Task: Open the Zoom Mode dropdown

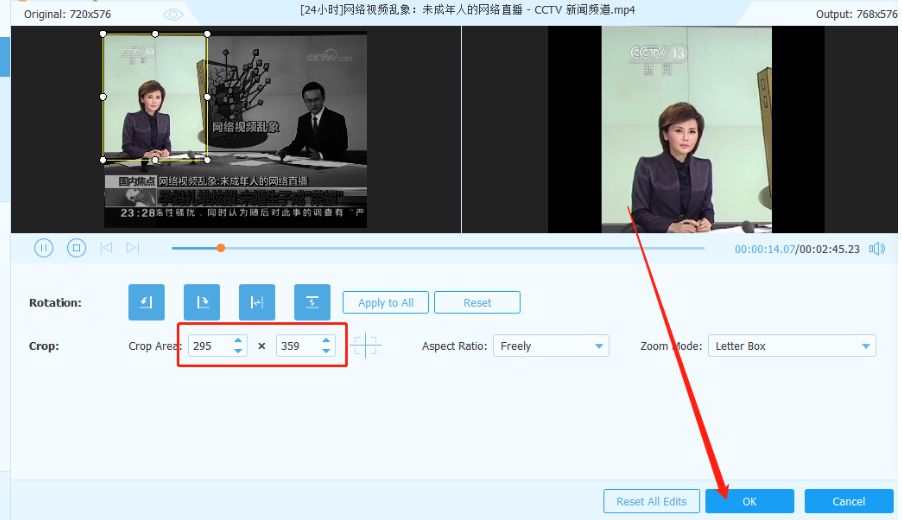Action: tap(792, 346)
